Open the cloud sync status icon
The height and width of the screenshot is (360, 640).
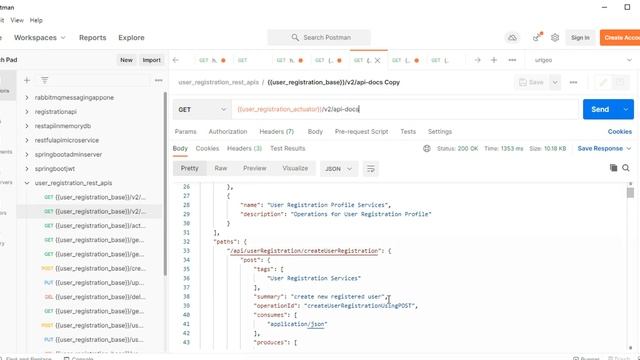coord(512,38)
